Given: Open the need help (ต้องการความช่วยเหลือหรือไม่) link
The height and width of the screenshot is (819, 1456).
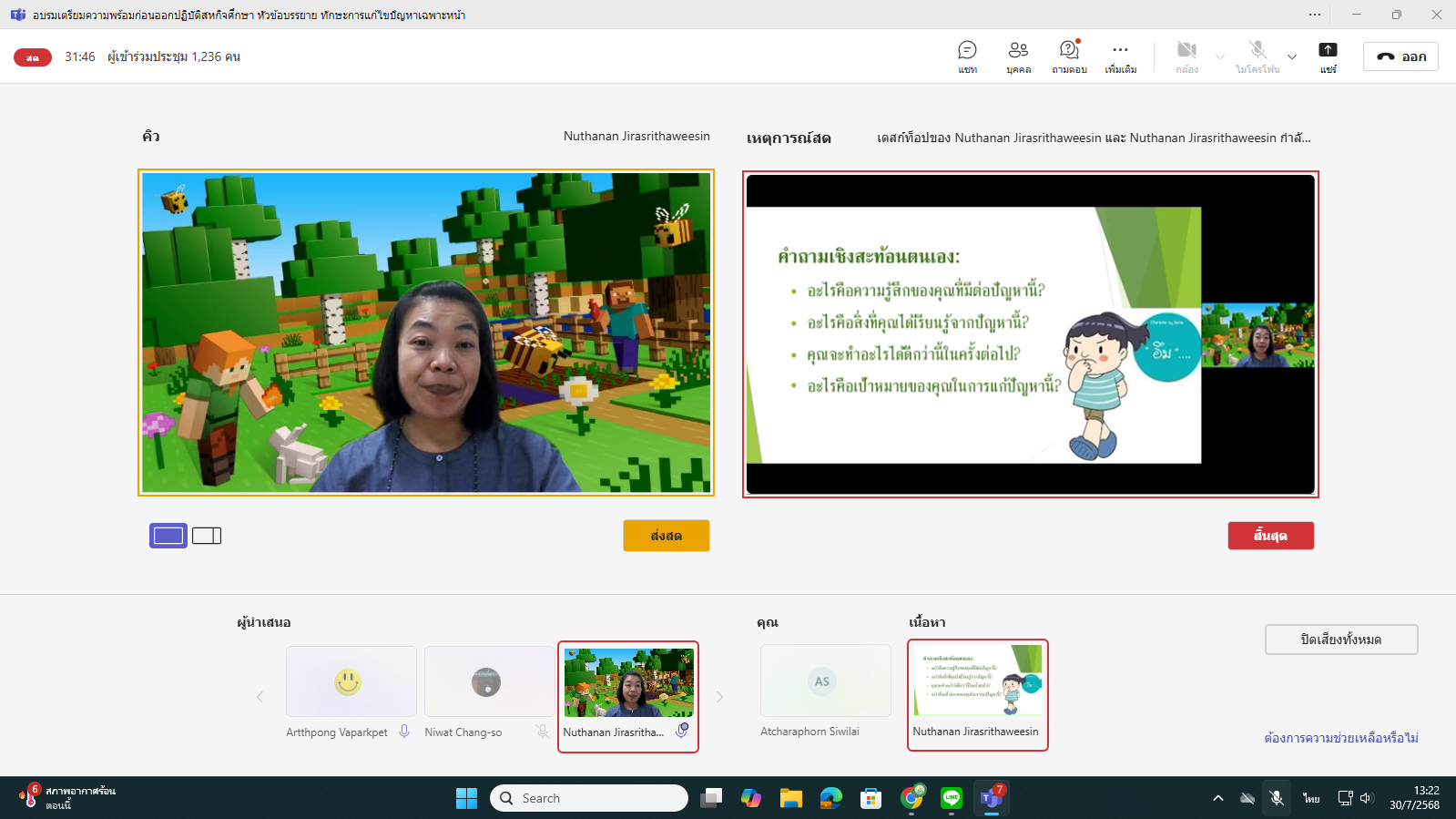Looking at the screenshot, I should pos(1341,738).
